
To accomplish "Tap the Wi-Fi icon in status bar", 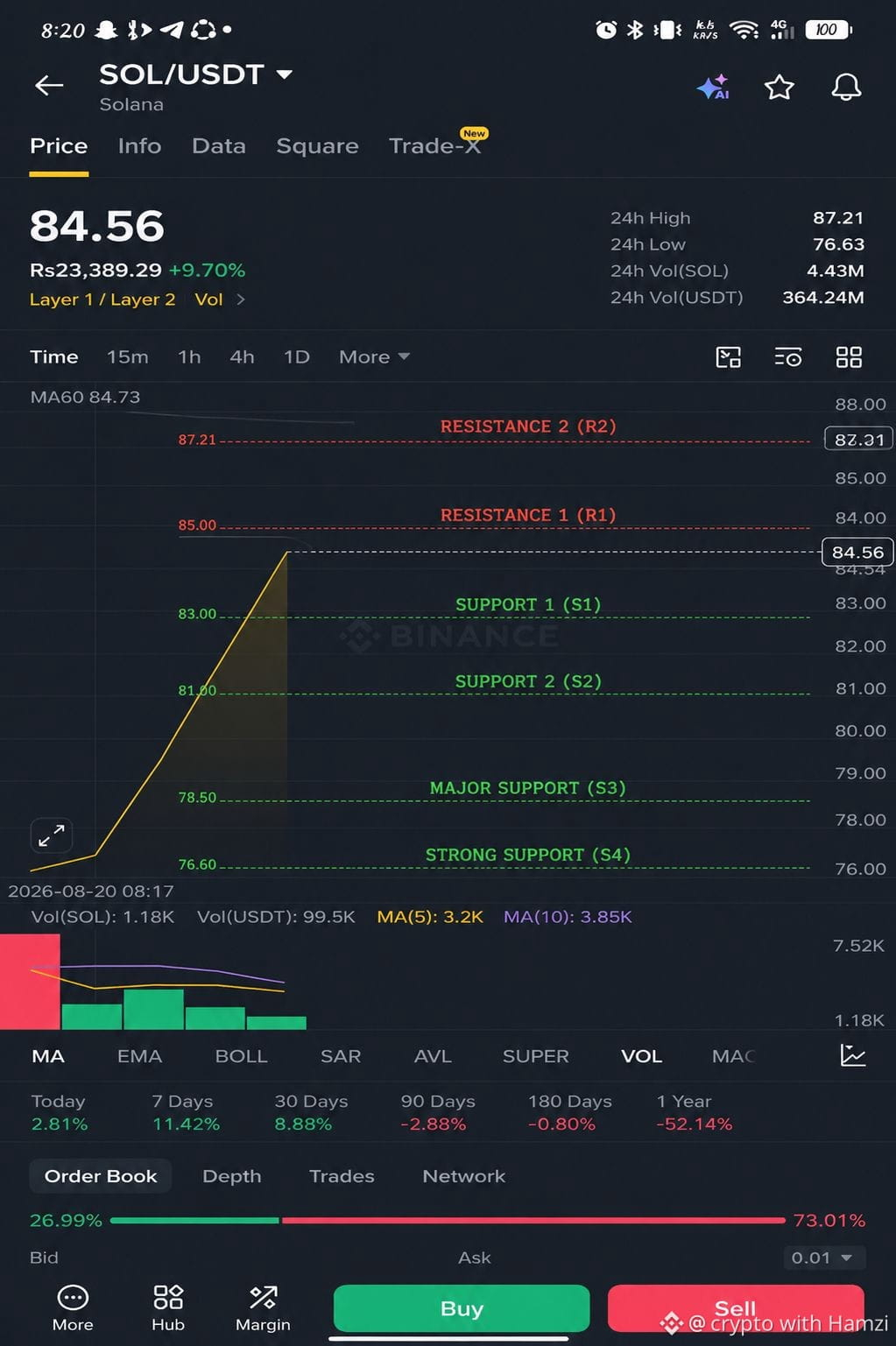I will (x=744, y=30).
